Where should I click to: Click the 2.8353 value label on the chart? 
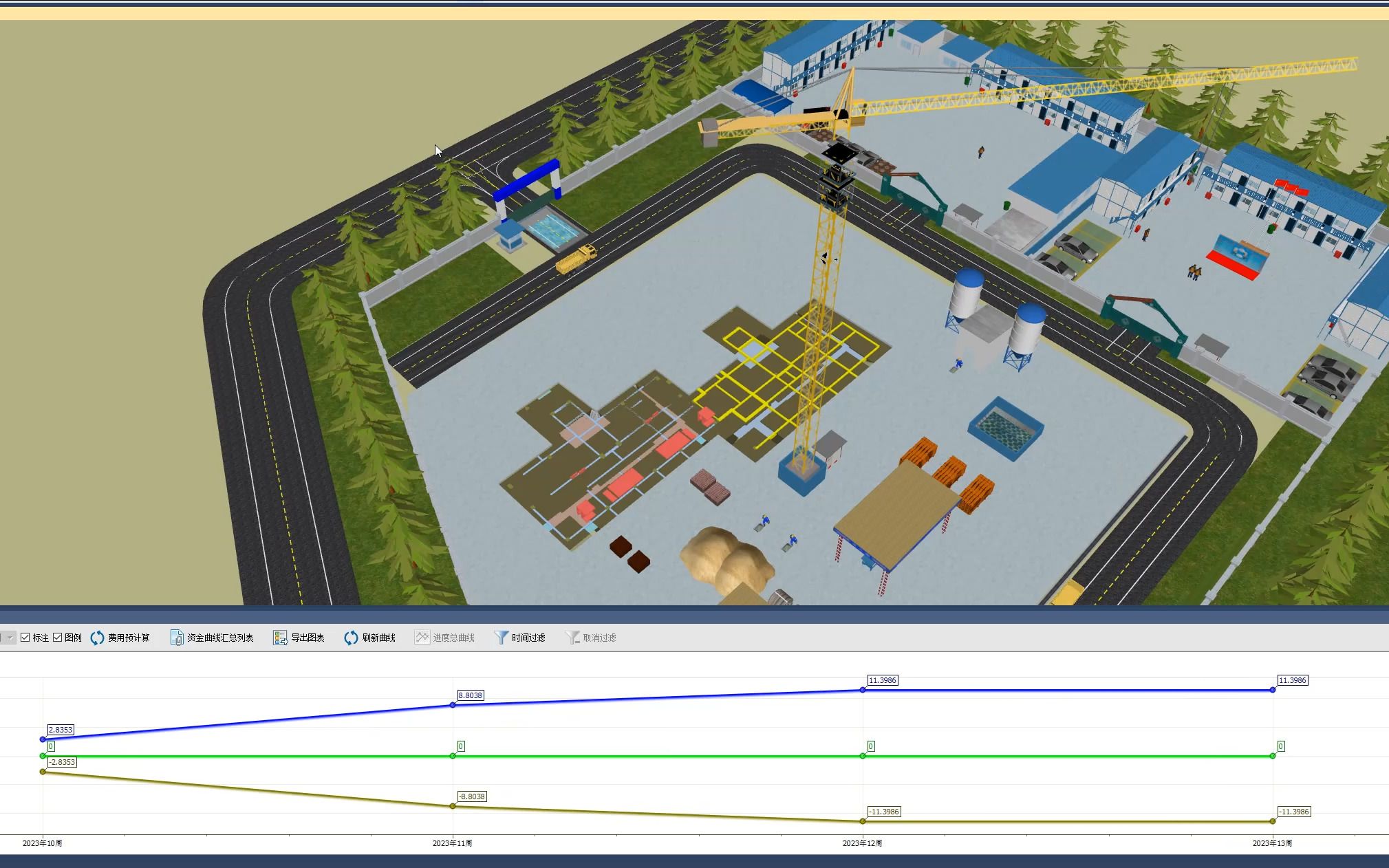pos(60,730)
